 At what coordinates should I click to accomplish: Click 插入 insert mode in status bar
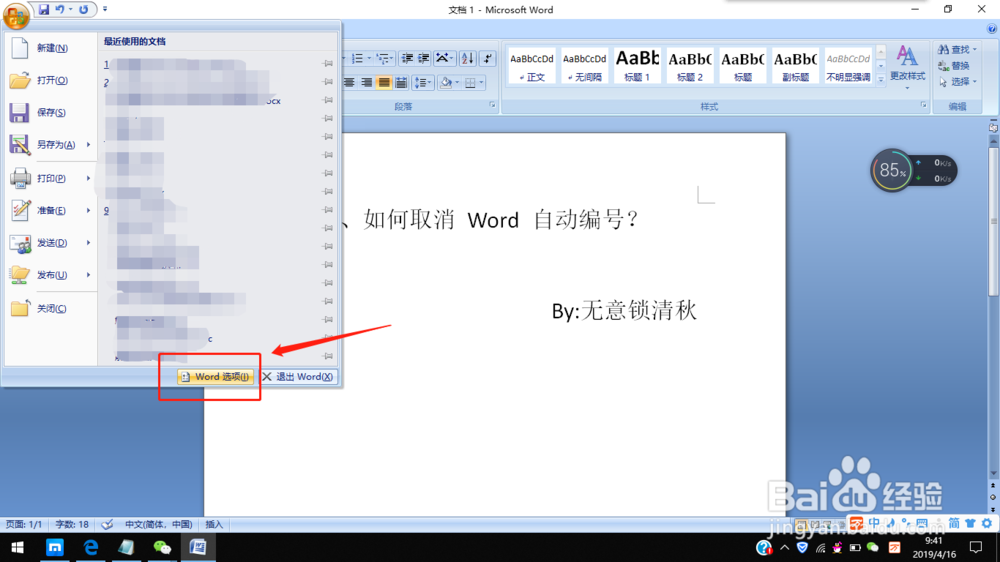pos(214,524)
